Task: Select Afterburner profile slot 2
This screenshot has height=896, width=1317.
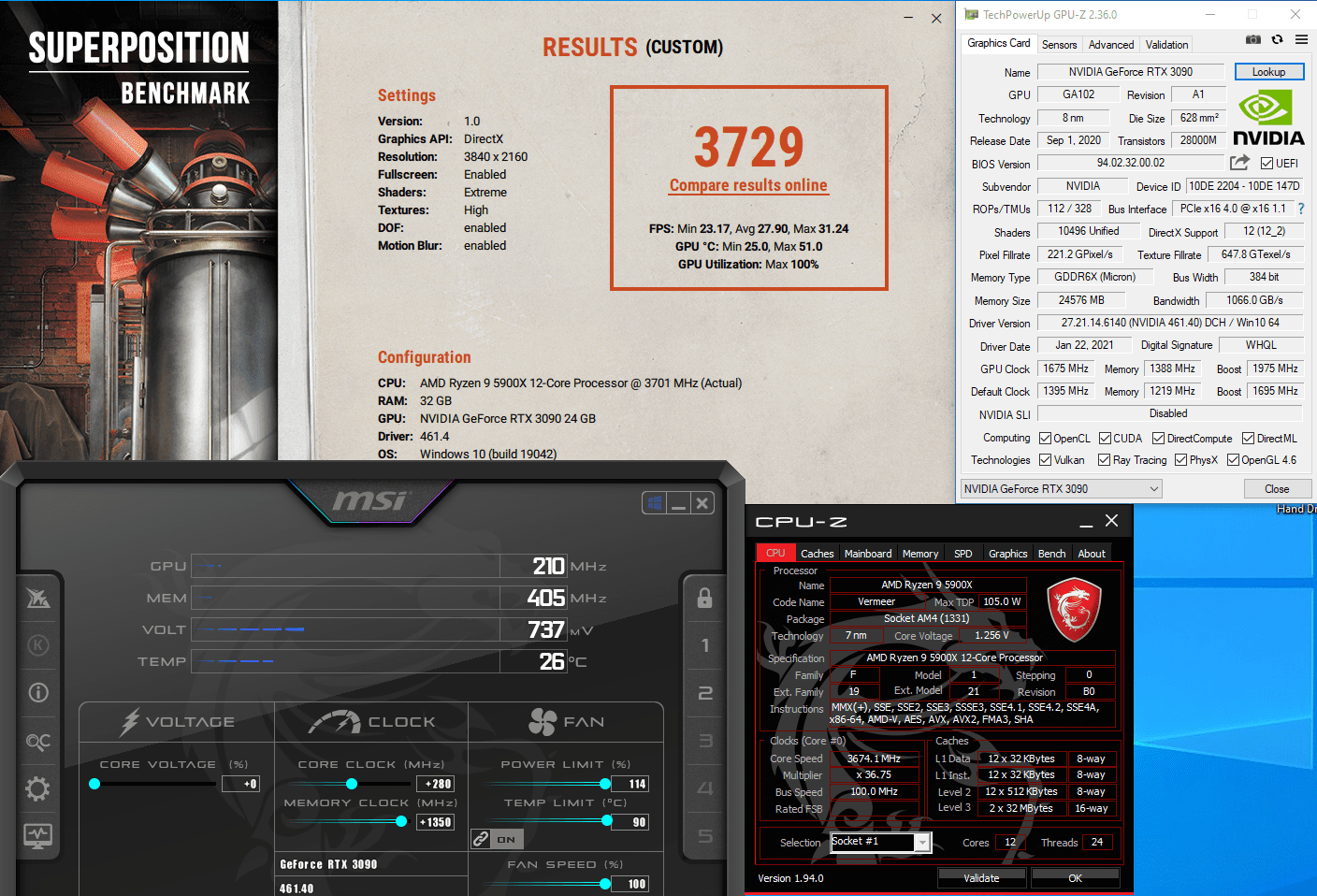Action: (x=705, y=693)
